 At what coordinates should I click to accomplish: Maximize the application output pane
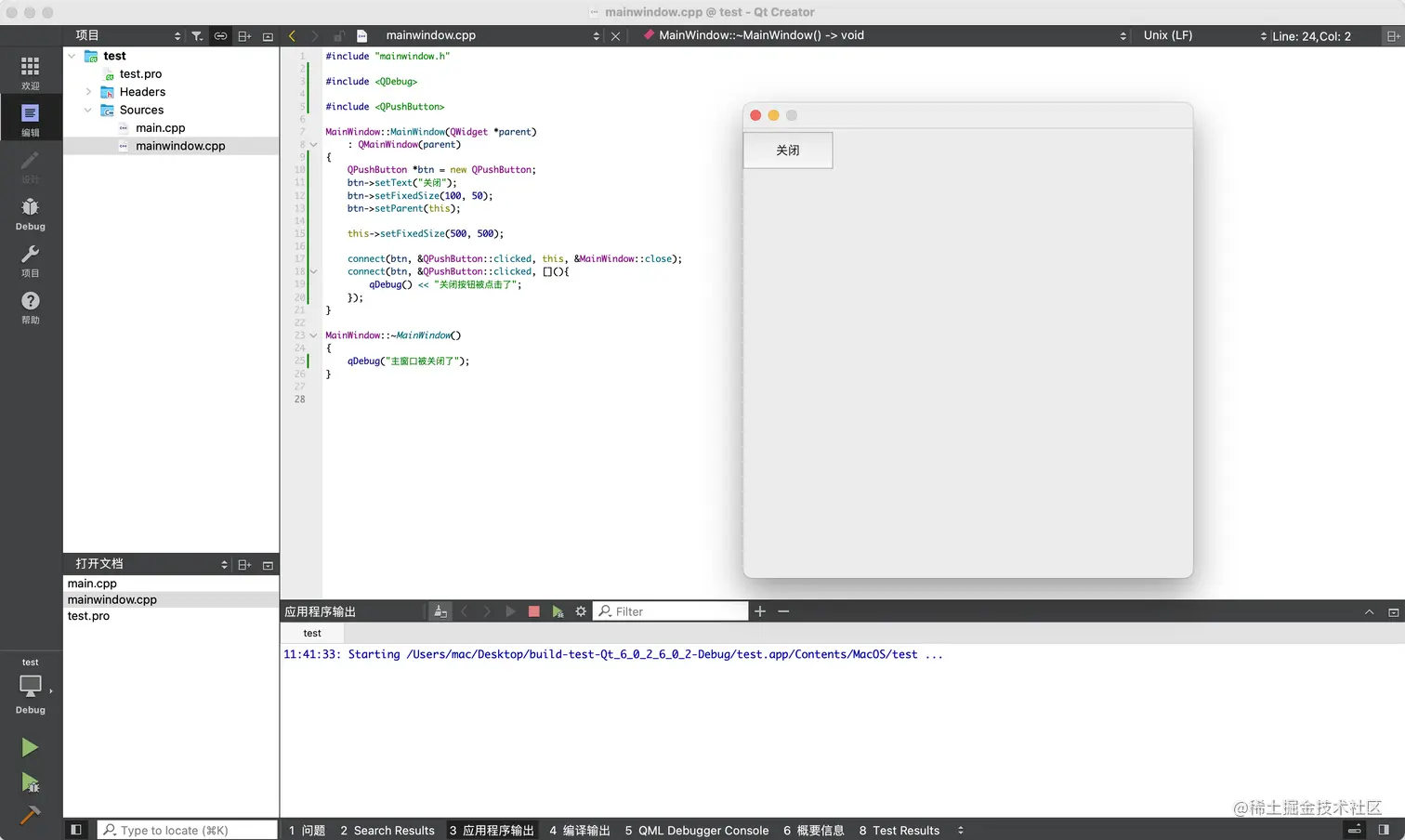[x=1393, y=611]
